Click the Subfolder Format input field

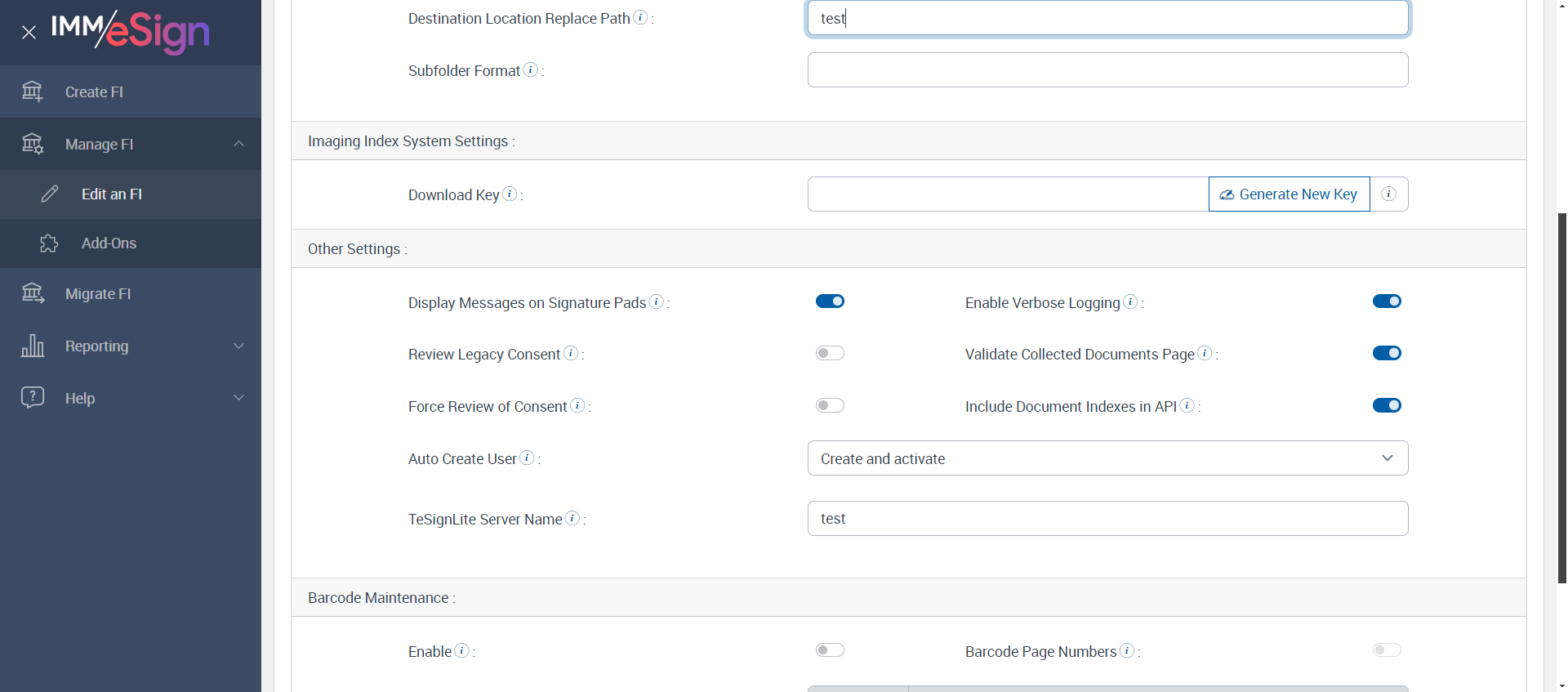[x=1107, y=70]
